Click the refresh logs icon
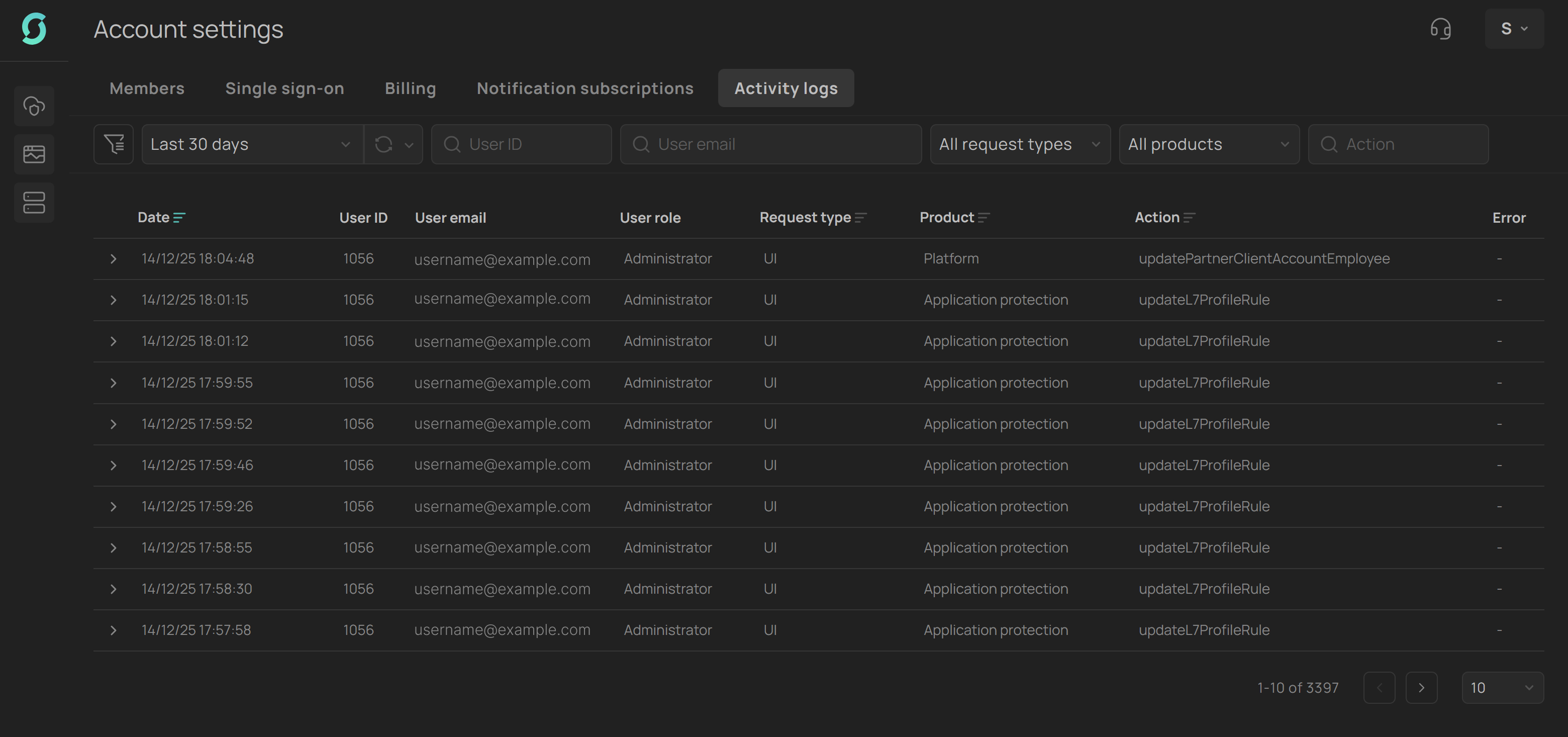Screen dimensions: 1568x737 (x=383, y=144)
